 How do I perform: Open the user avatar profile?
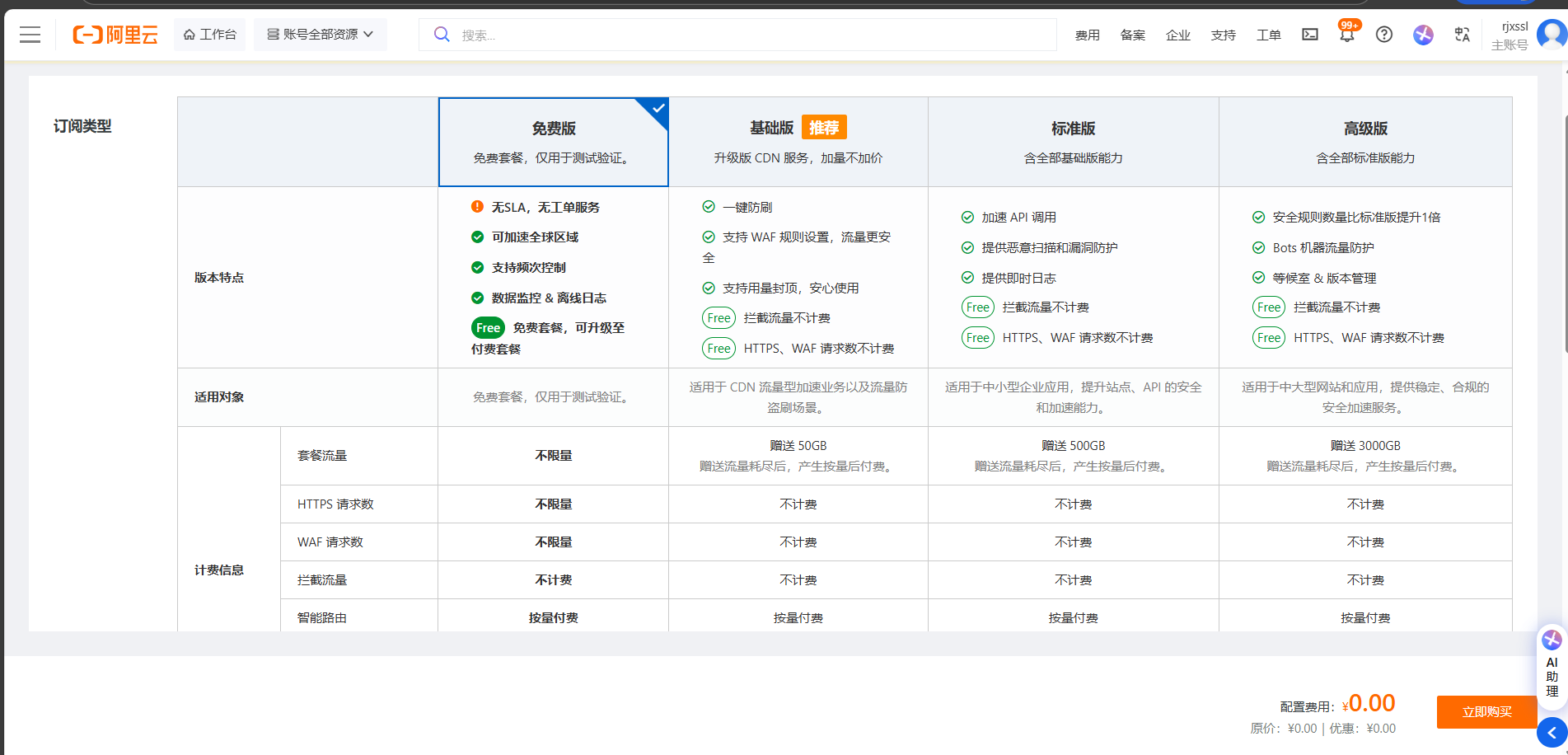(x=1552, y=35)
